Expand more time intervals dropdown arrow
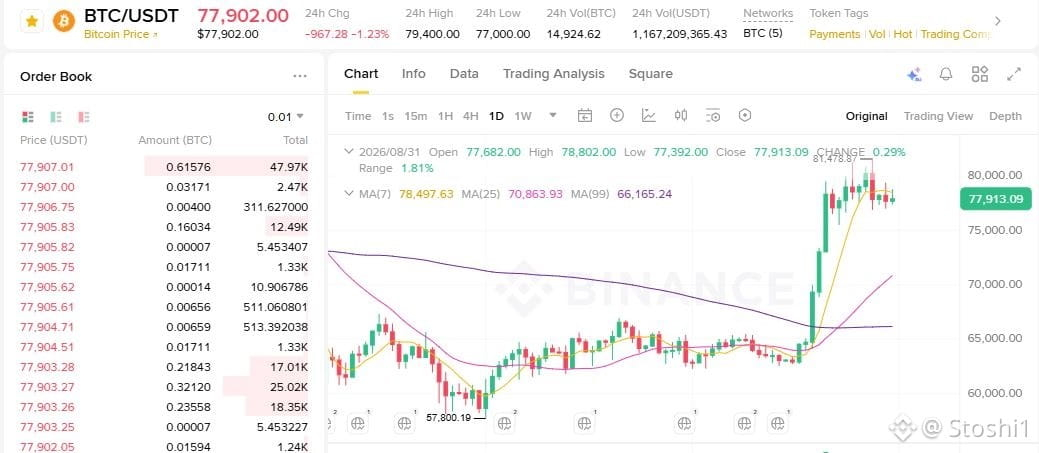 tap(553, 115)
